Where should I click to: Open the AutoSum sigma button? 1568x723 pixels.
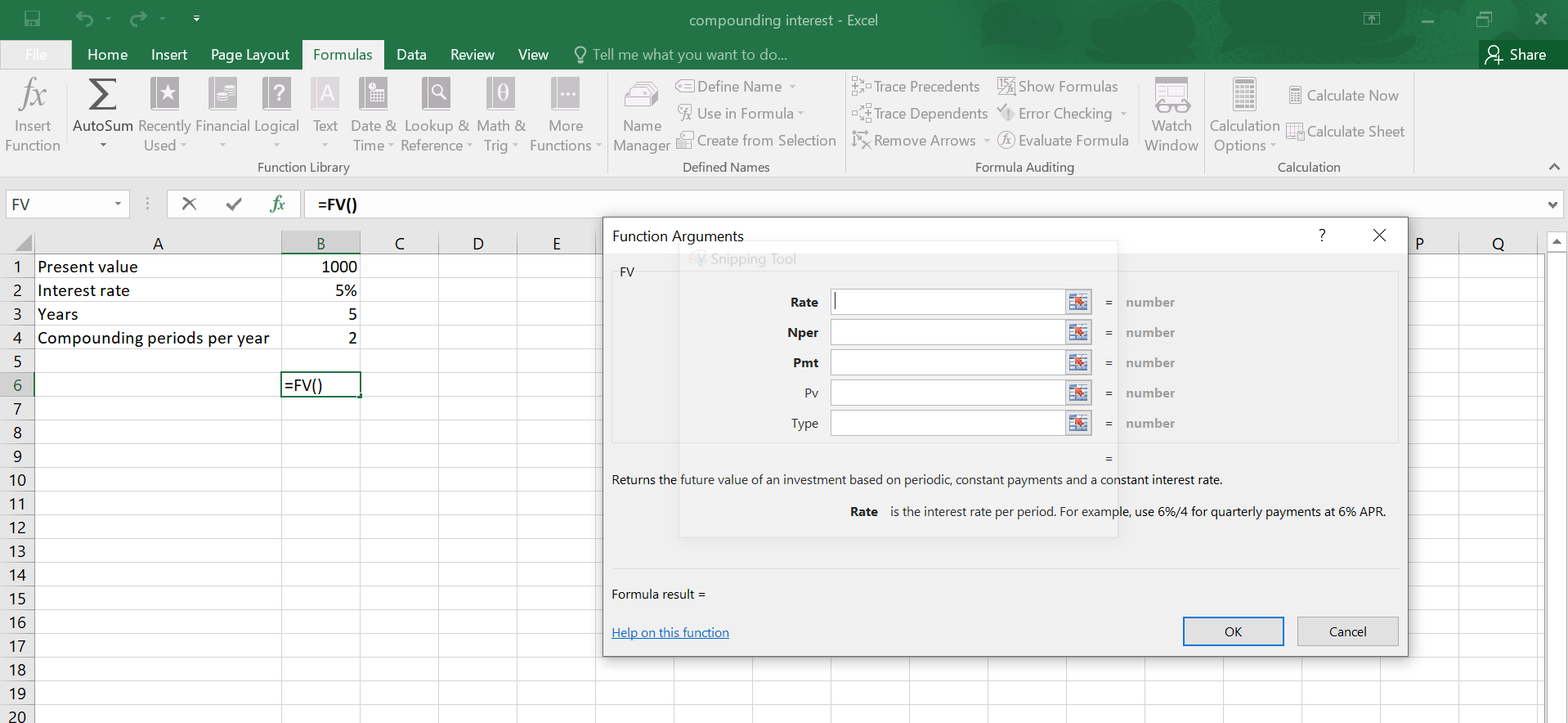(x=102, y=115)
